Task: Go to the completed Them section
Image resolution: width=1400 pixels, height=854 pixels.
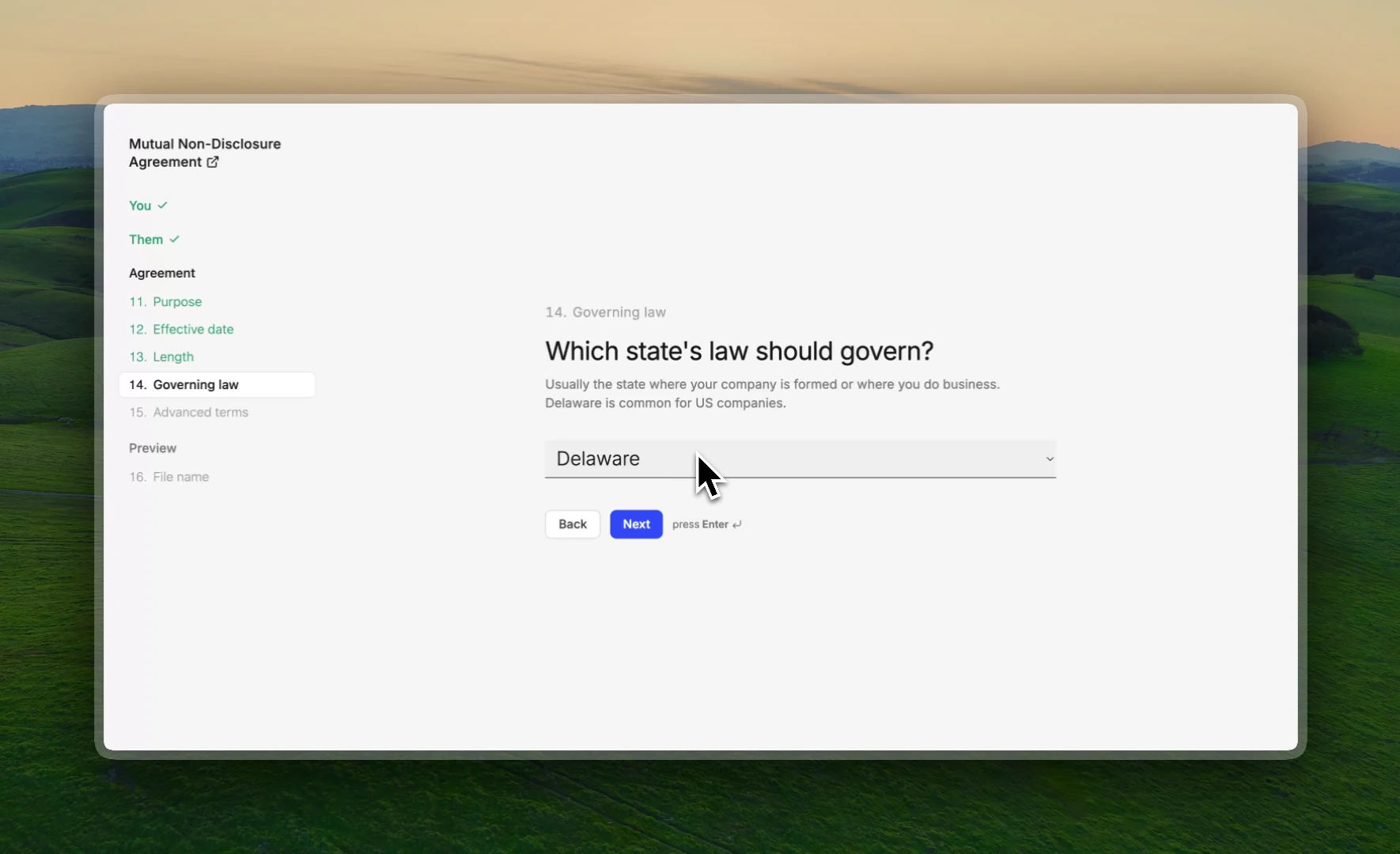Action: point(154,240)
